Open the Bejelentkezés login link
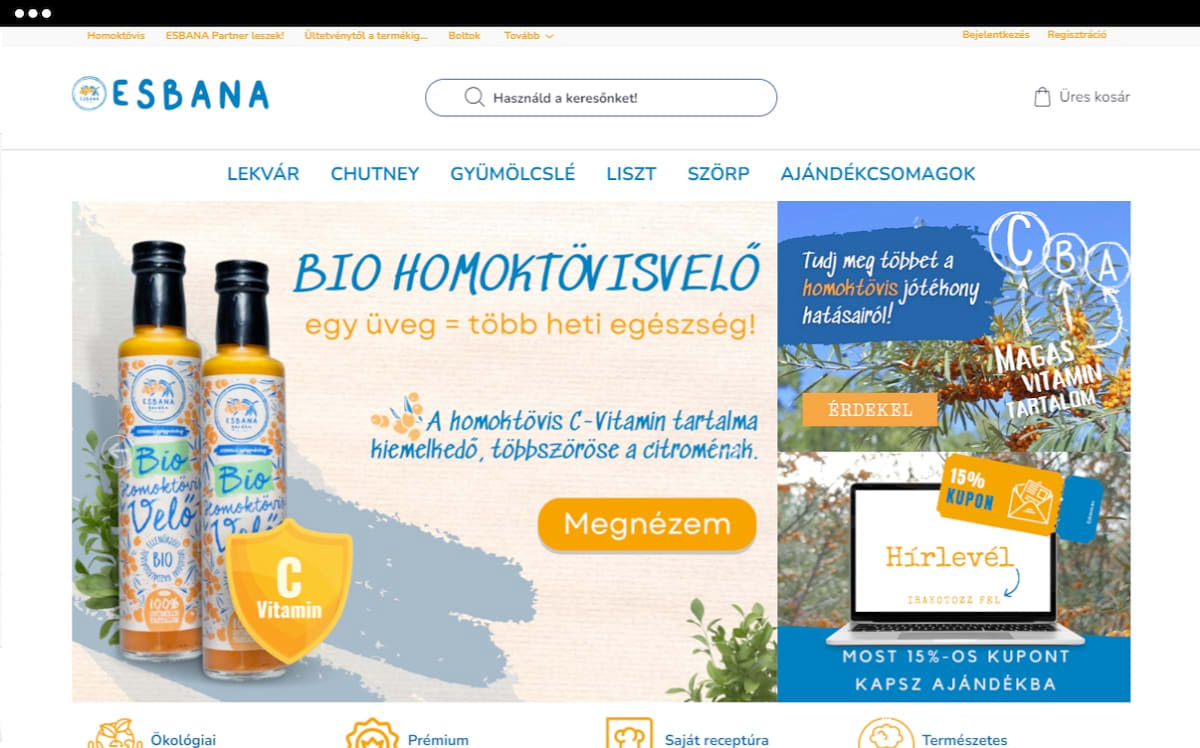This screenshot has width=1200, height=748. [x=995, y=35]
